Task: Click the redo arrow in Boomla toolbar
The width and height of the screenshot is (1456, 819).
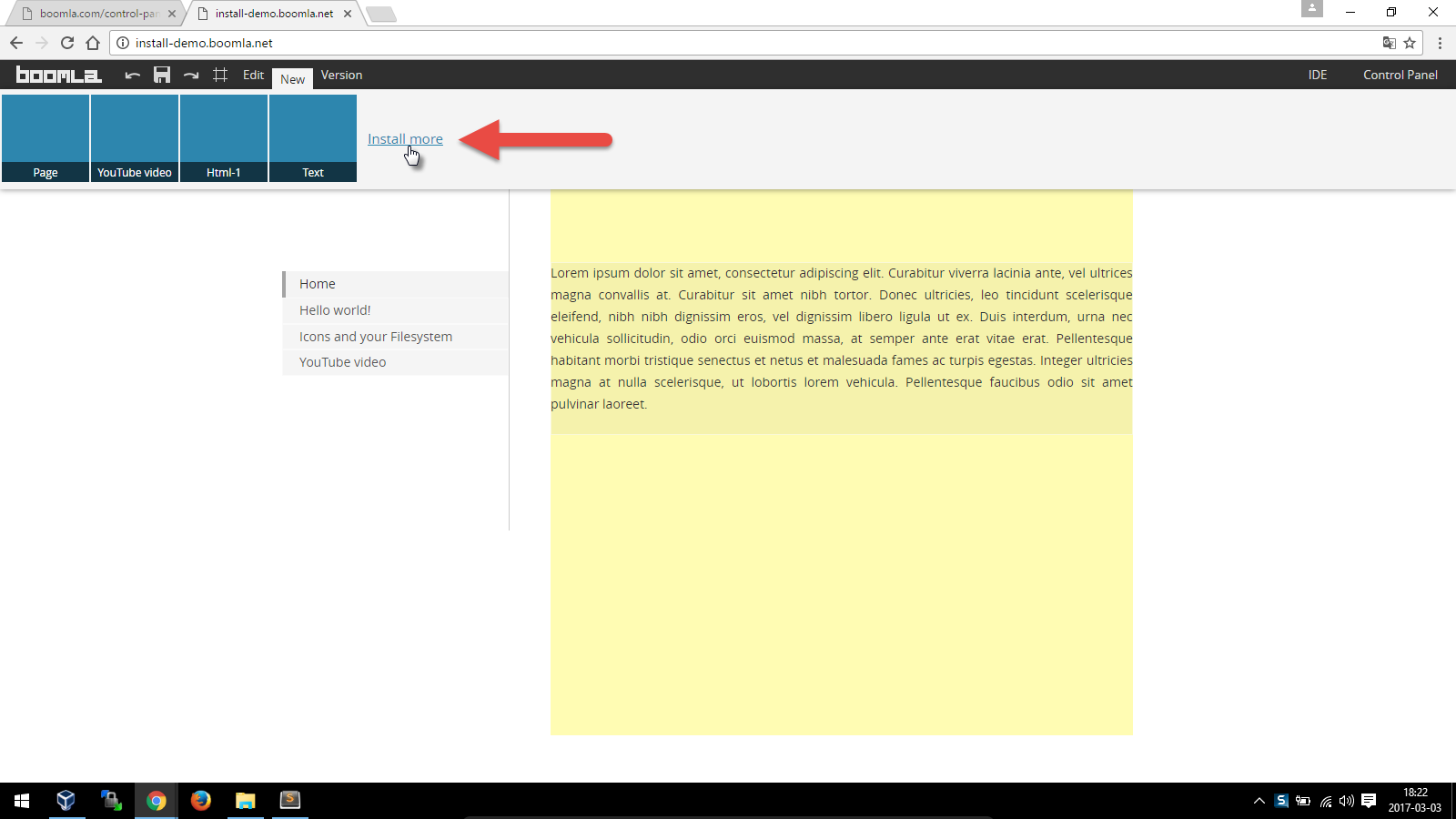Action: point(191,76)
